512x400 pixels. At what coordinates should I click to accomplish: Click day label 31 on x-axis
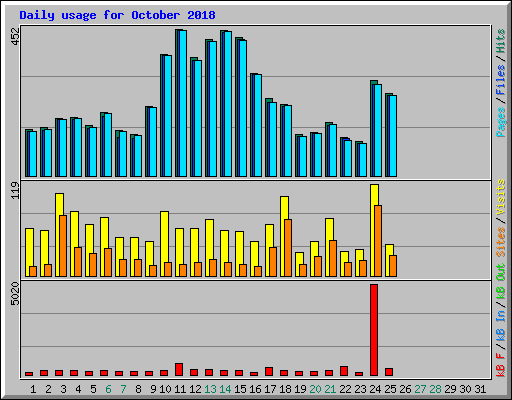pos(480,389)
